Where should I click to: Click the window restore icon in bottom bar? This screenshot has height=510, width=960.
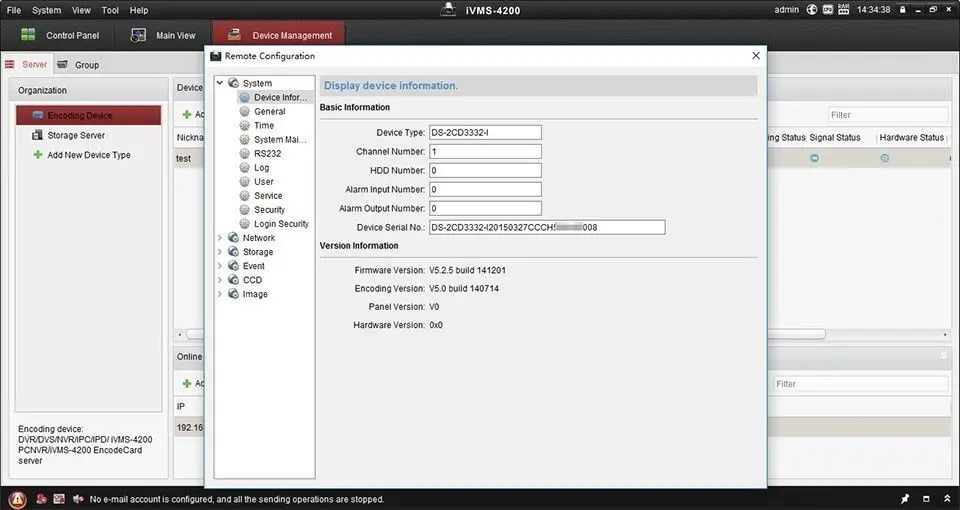click(x=926, y=499)
